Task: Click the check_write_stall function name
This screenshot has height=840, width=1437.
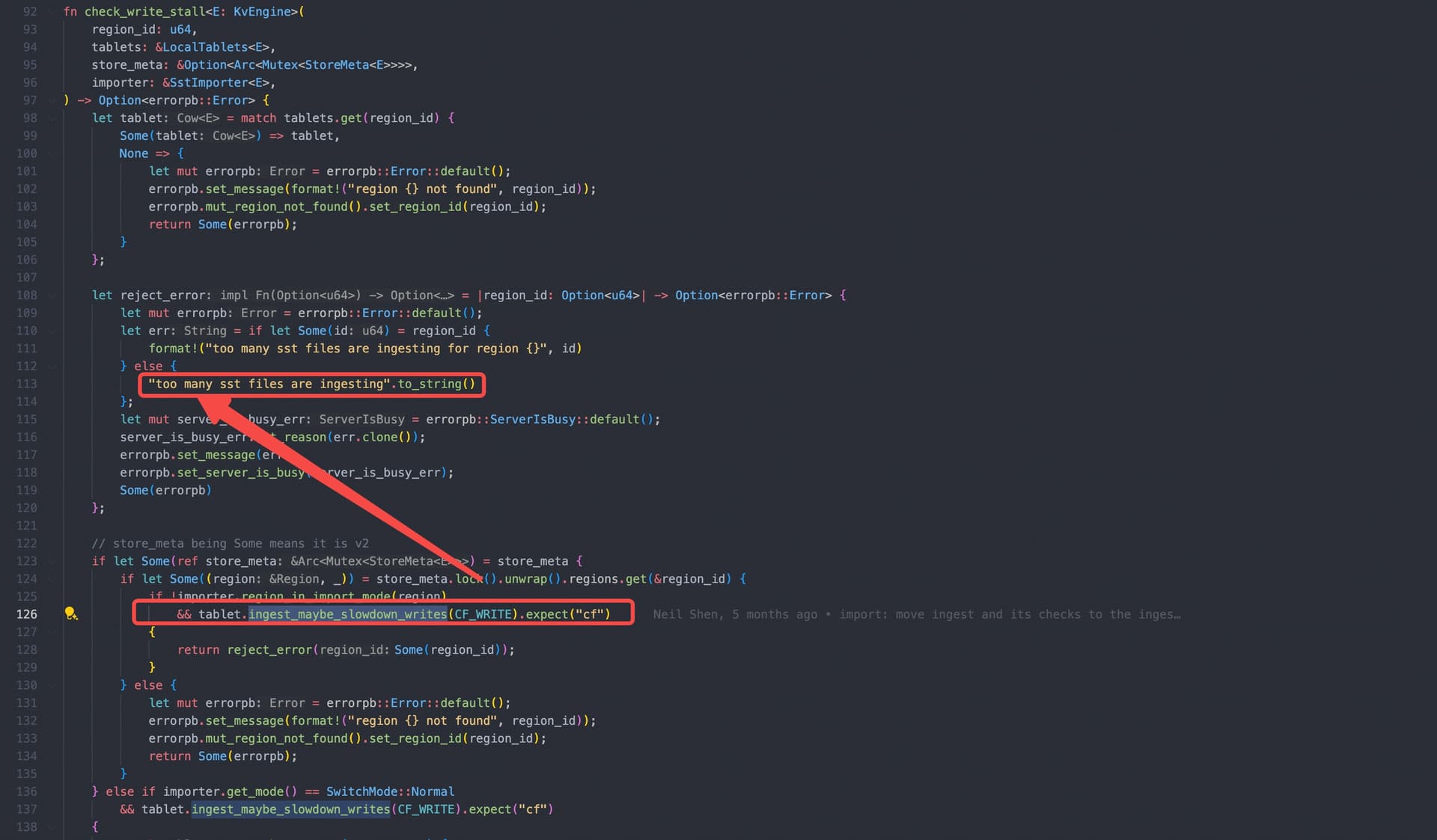Action: pos(144,12)
